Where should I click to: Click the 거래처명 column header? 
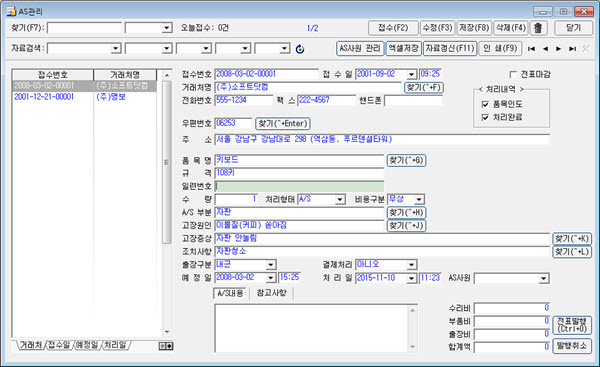pyautogui.click(x=125, y=75)
